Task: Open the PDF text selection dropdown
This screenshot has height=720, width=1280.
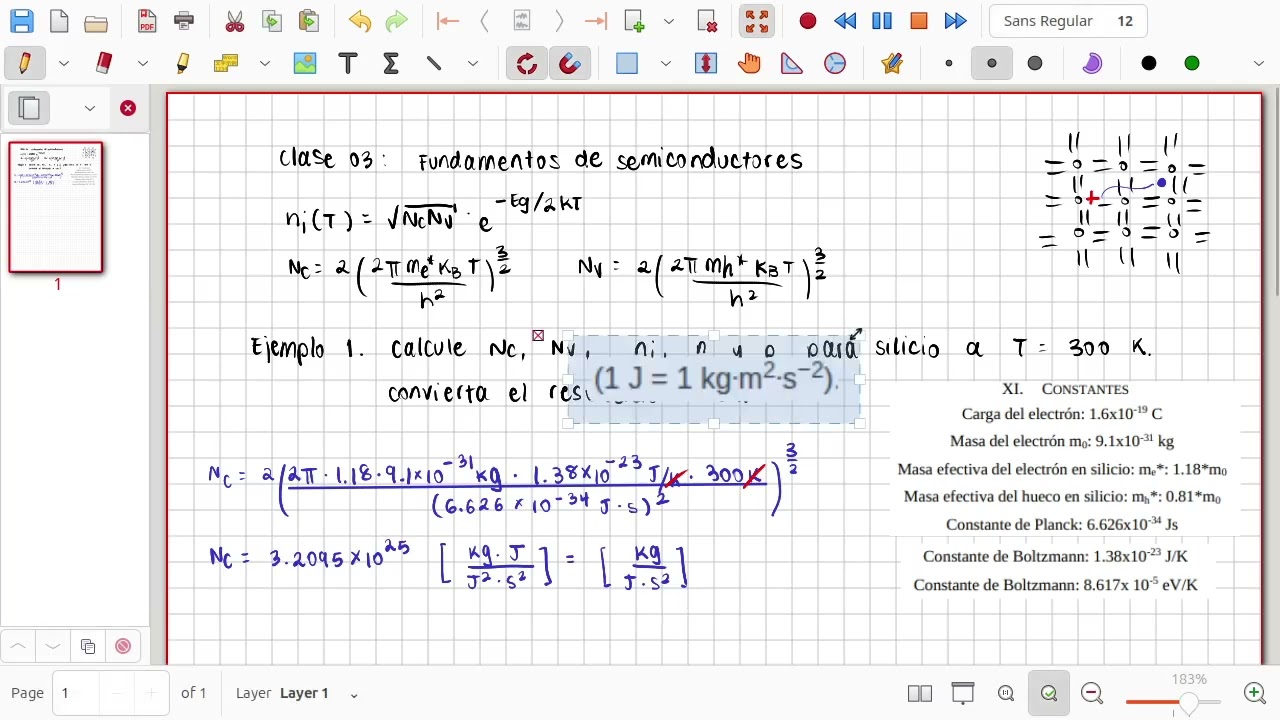Action: pyautogui.click(x=264, y=63)
